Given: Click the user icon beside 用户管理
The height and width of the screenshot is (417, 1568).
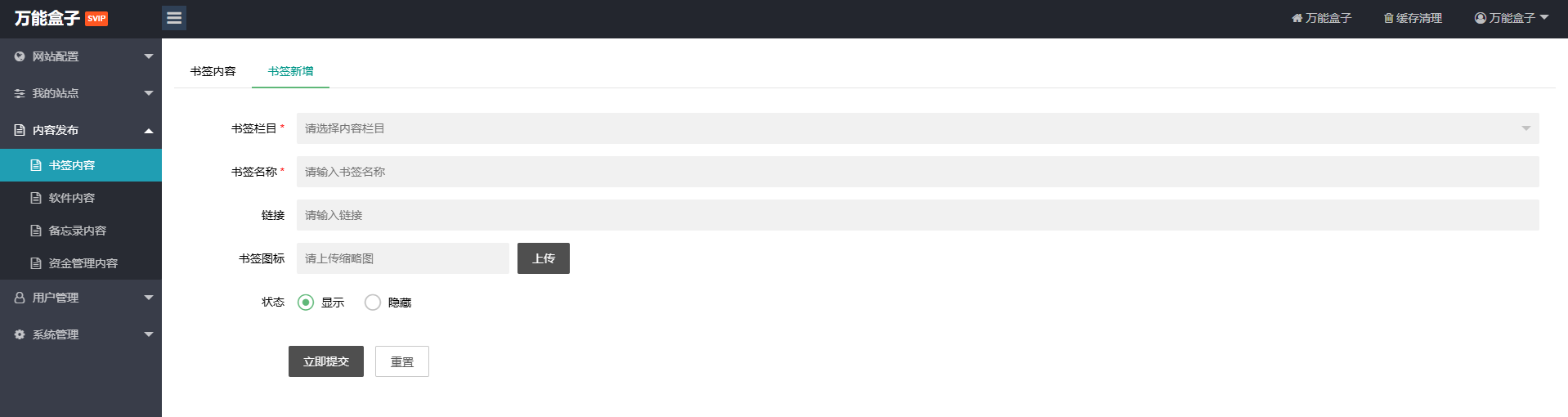Looking at the screenshot, I should [20, 298].
